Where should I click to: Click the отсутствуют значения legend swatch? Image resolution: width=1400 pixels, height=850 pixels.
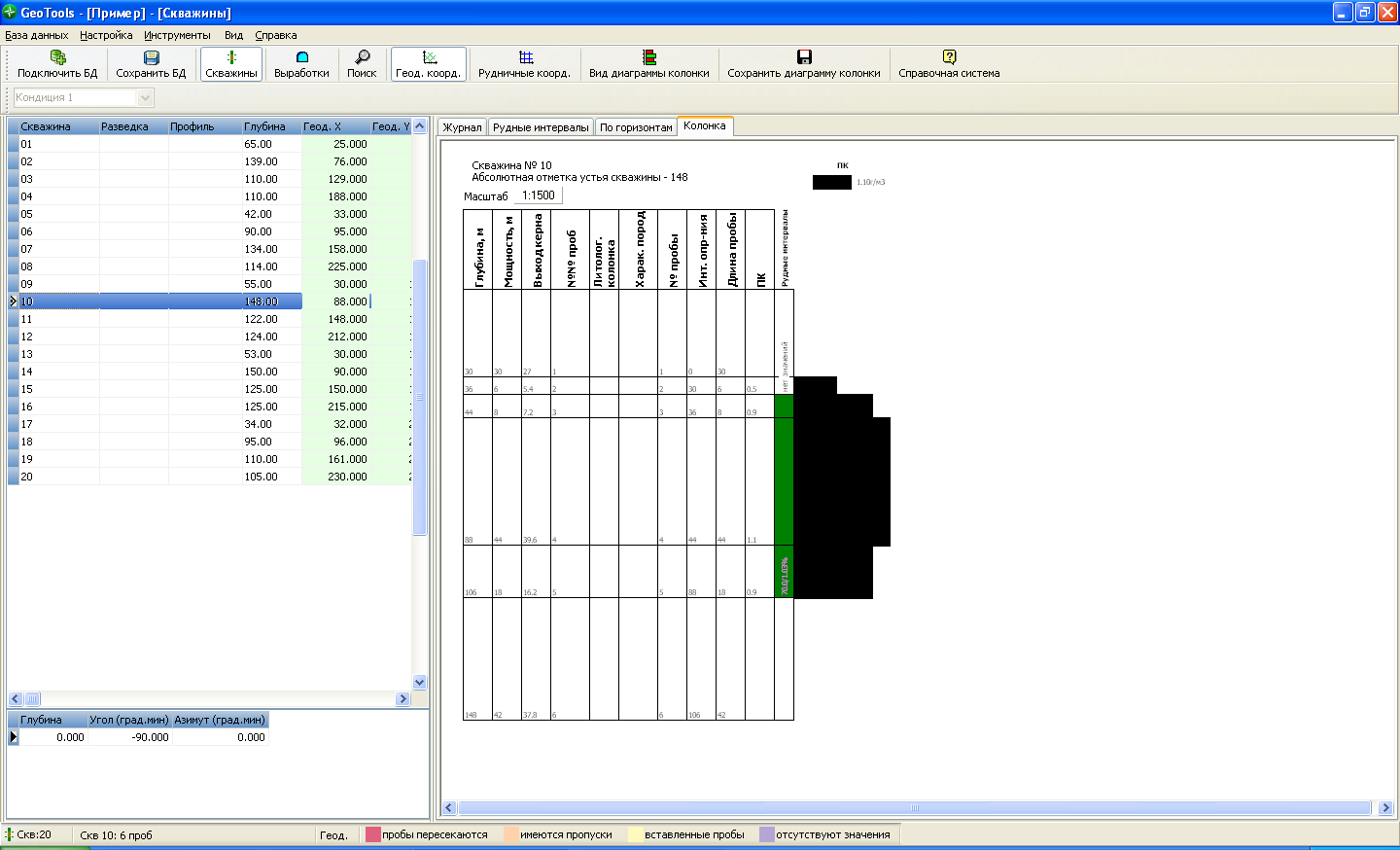tap(766, 834)
